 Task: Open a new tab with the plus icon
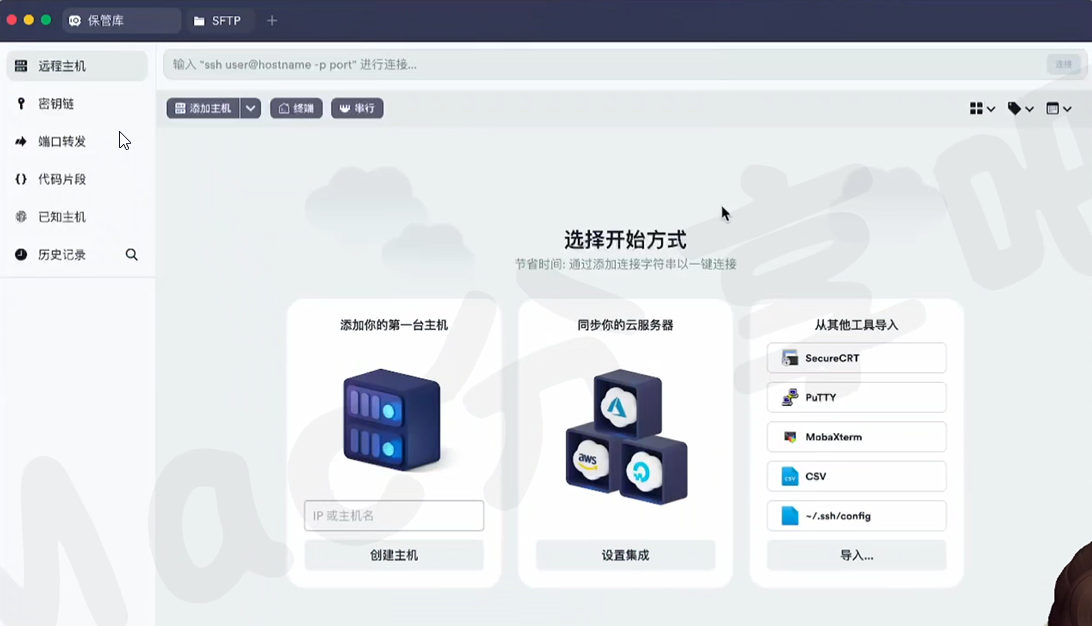pos(274,19)
